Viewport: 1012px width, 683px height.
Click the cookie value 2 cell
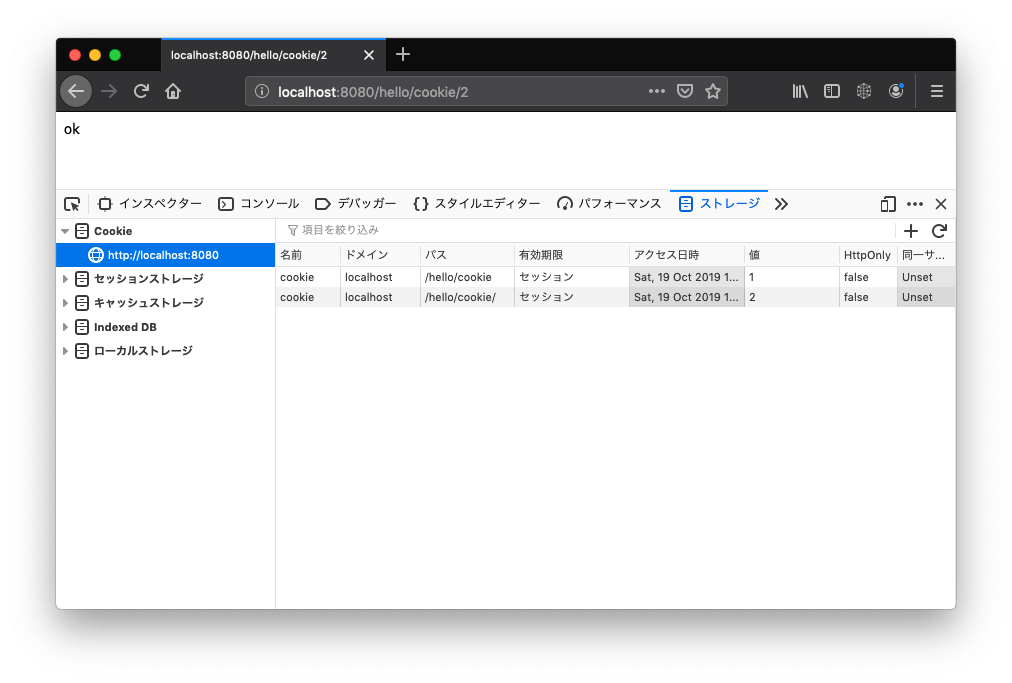pos(792,297)
